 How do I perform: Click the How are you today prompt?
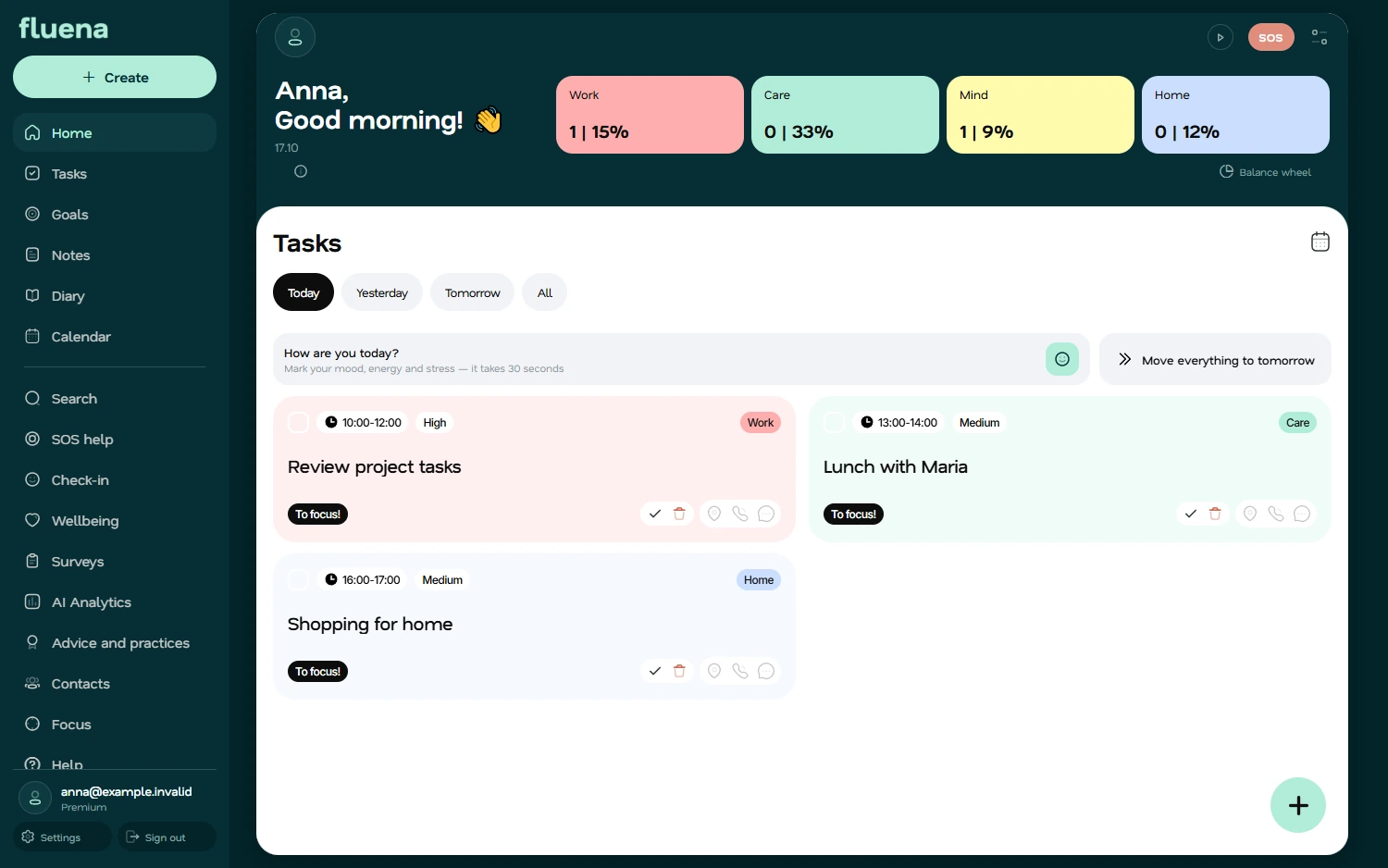(x=681, y=359)
